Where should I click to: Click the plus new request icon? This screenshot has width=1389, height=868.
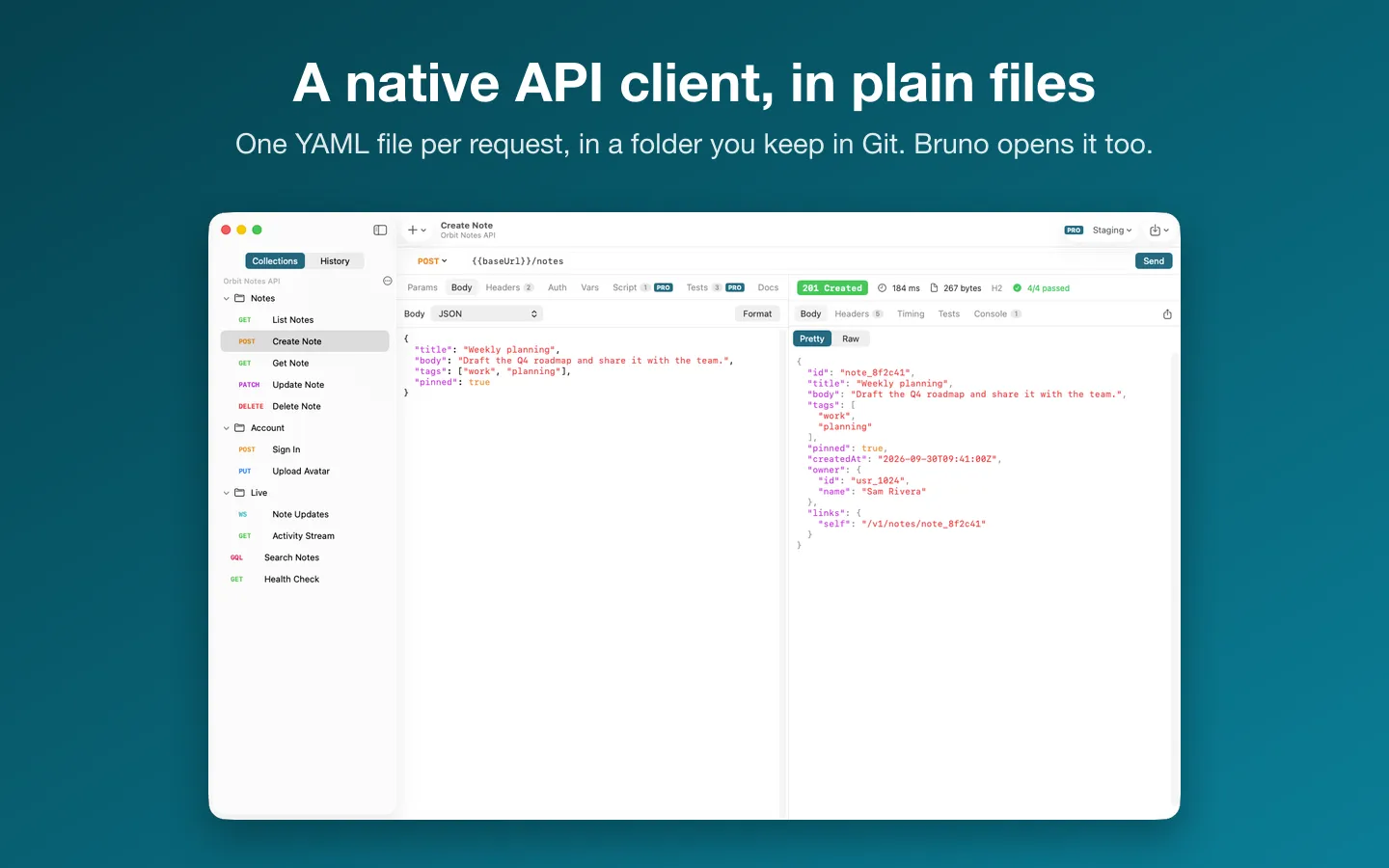pyautogui.click(x=413, y=230)
